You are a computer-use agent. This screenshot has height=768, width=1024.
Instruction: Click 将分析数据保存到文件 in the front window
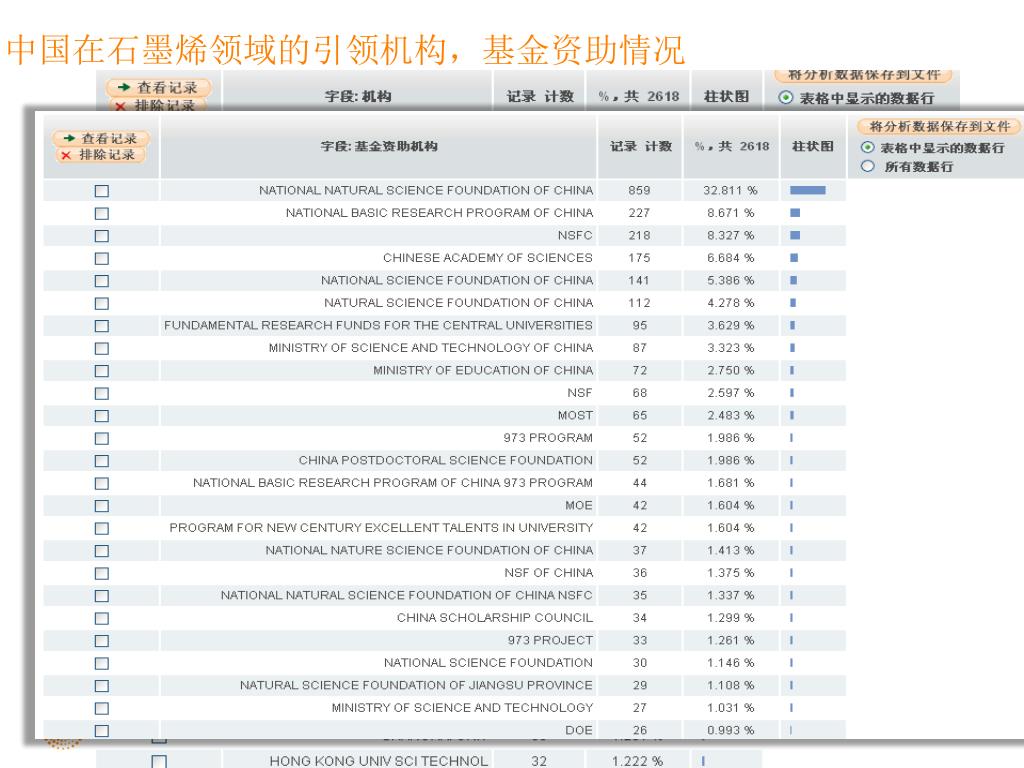pyautogui.click(x=939, y=127)
